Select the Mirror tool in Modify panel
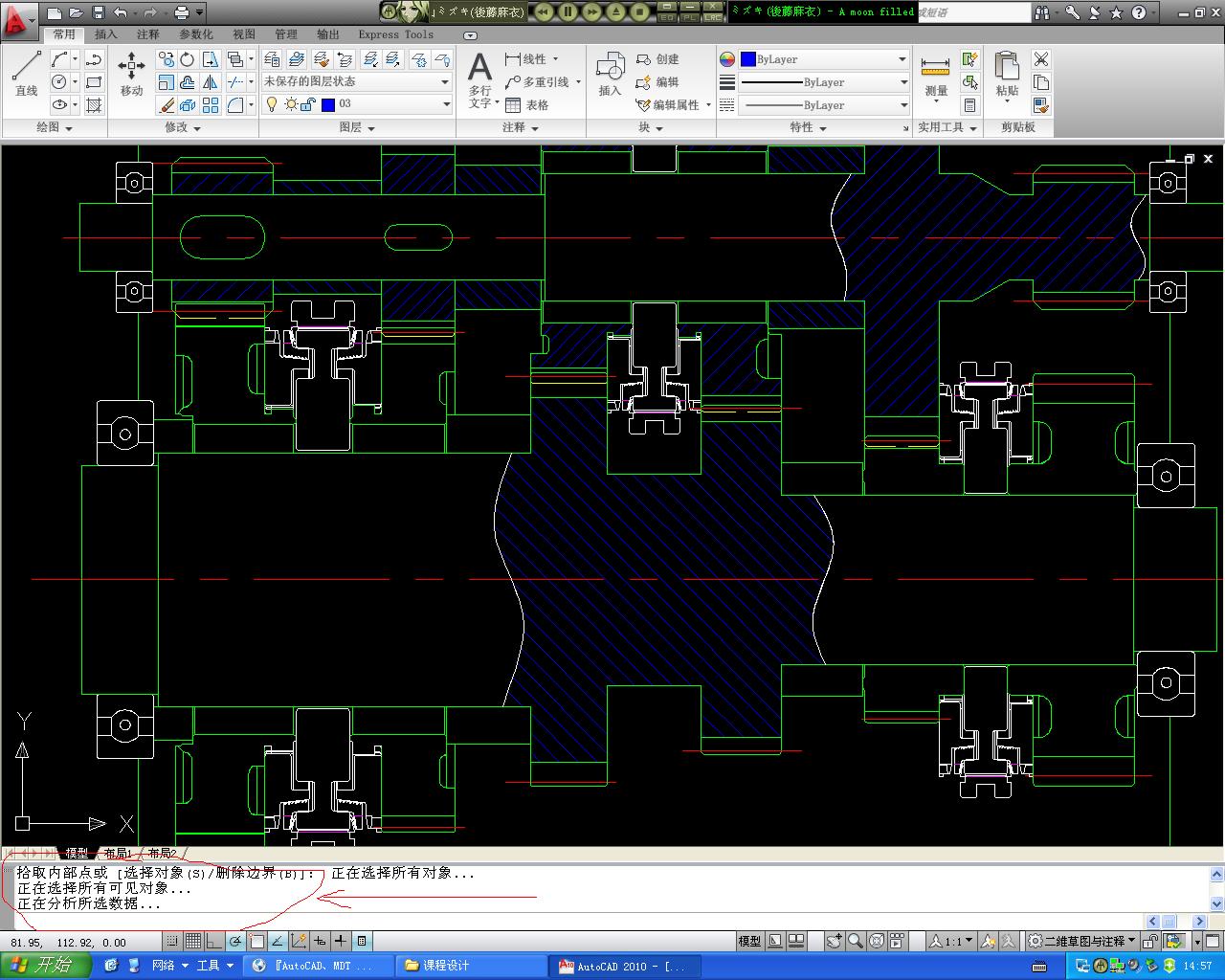Viewport: 1225px width, 980px height. (x=210, y=82)
